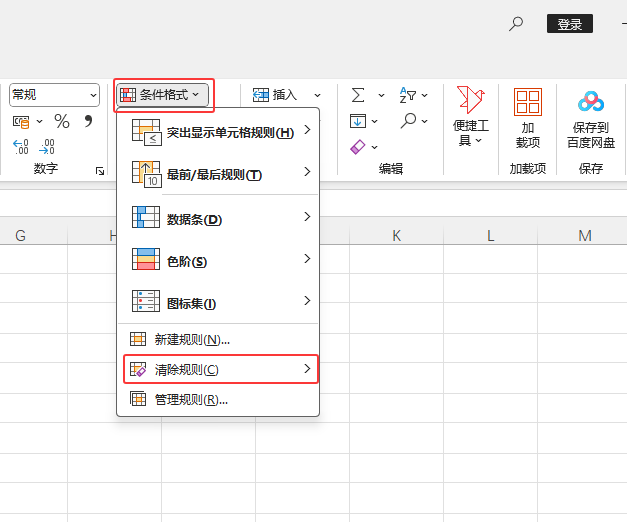Open the Sort & Filter tool
This screenshot has height=522, width=627.
point(408,94)
